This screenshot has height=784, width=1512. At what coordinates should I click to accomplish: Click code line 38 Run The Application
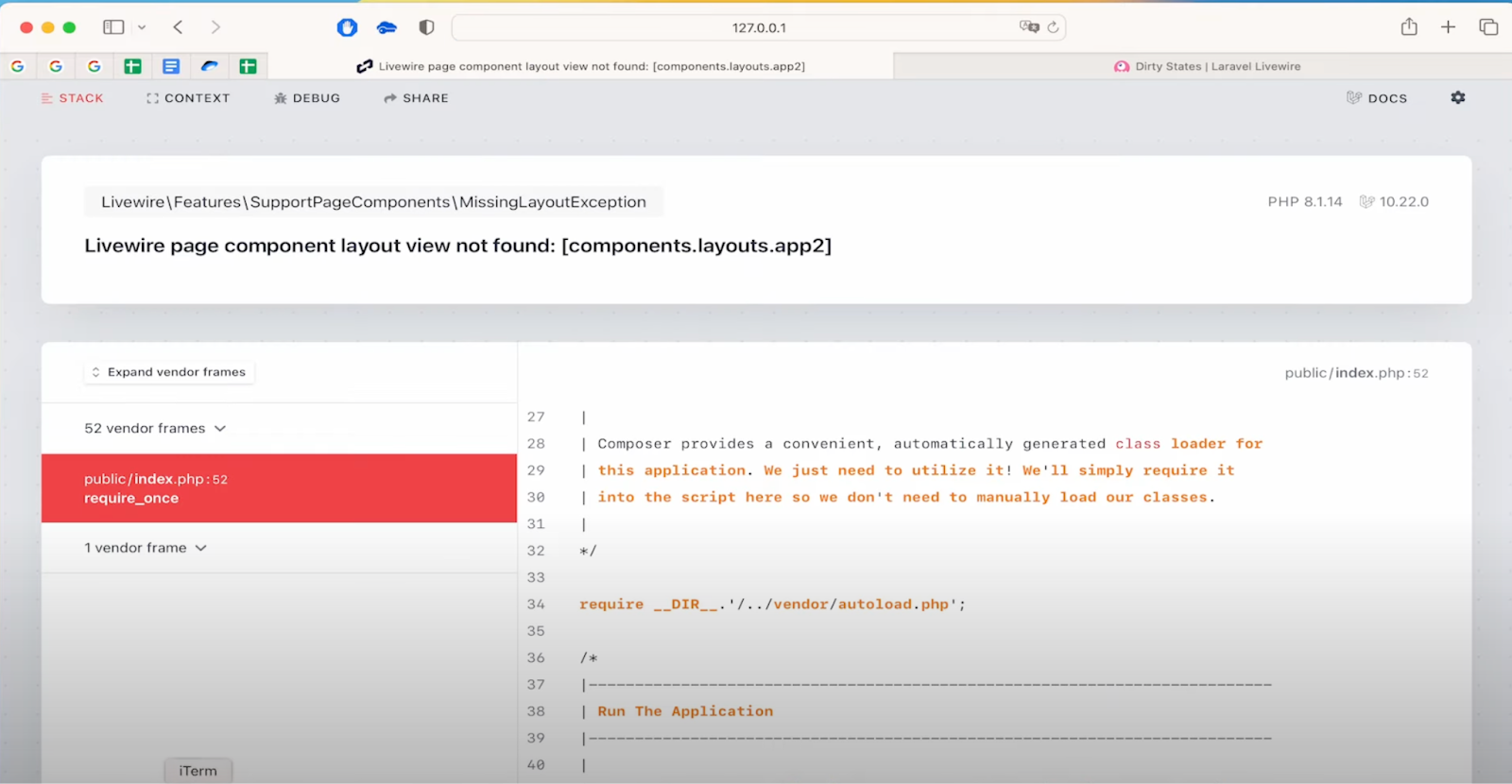pos(685,711)
